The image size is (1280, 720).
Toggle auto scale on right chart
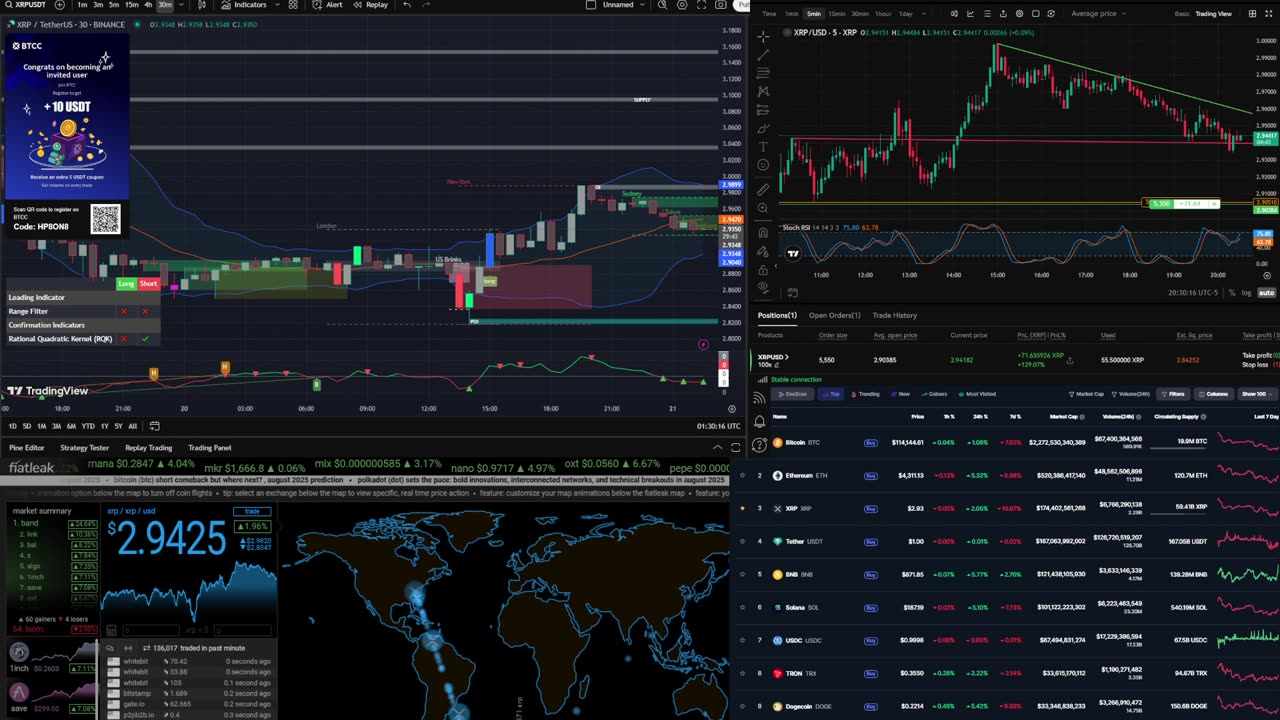coord(1266,293)
